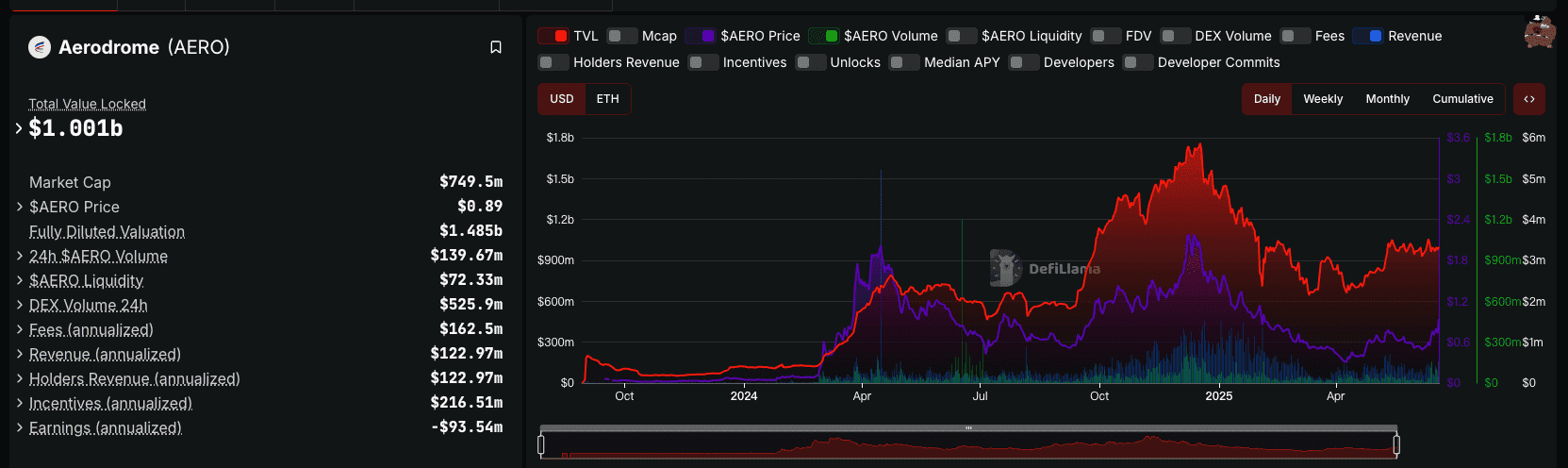Expand the Revenue (annualized) row
This screenshot has width=1568, height=468.
pos(20,354)
